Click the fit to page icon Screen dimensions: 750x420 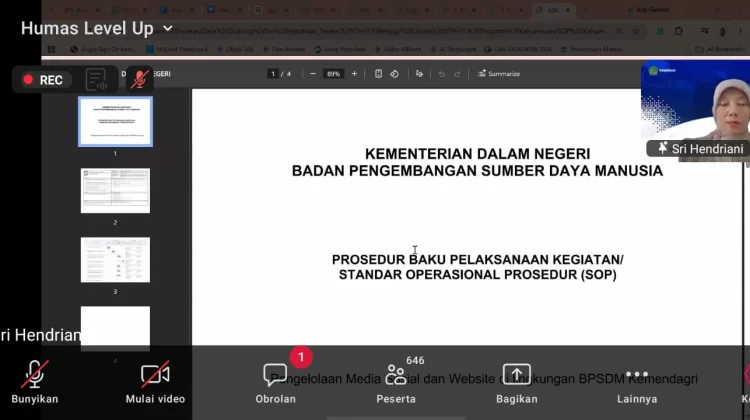(378, 74)
